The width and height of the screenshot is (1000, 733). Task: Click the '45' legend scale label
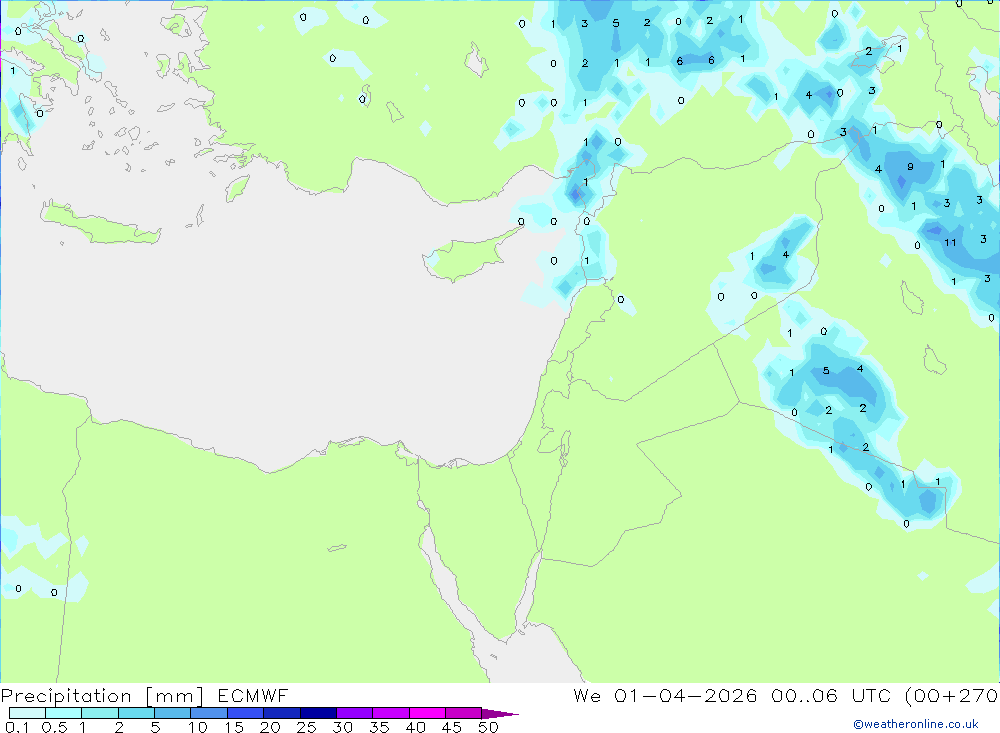point(452,727)
